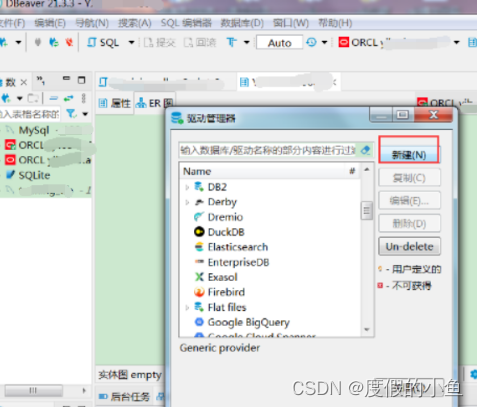Click the navigator table name filter field
Image resolution: width=479 pixels, height=407 pixels.
(x=30, y=114)
